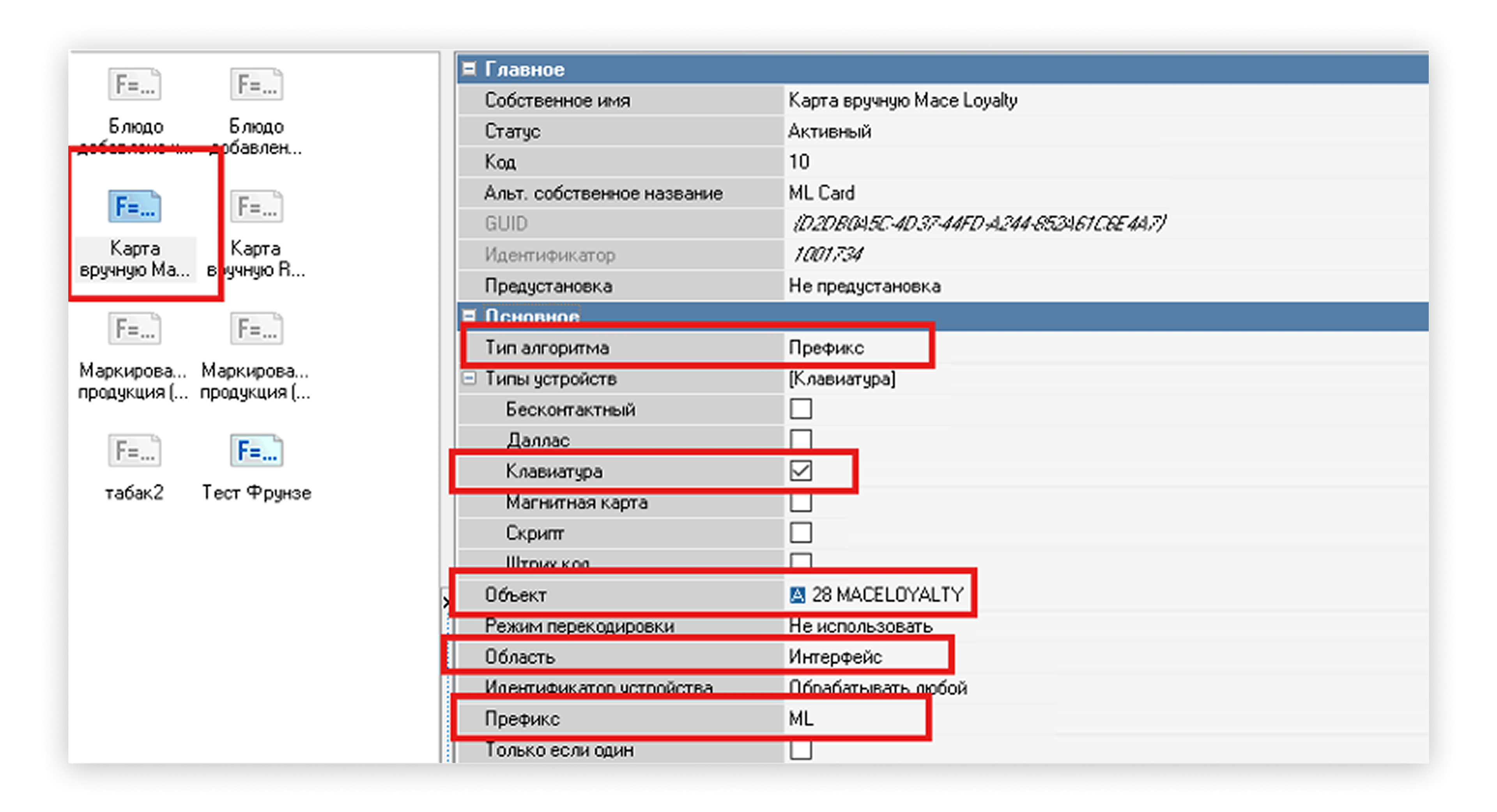The height and width of the screenshot is (812, 1497).
Task: Enable the 'Бесконтактный' checkbox
Action: 800,409
